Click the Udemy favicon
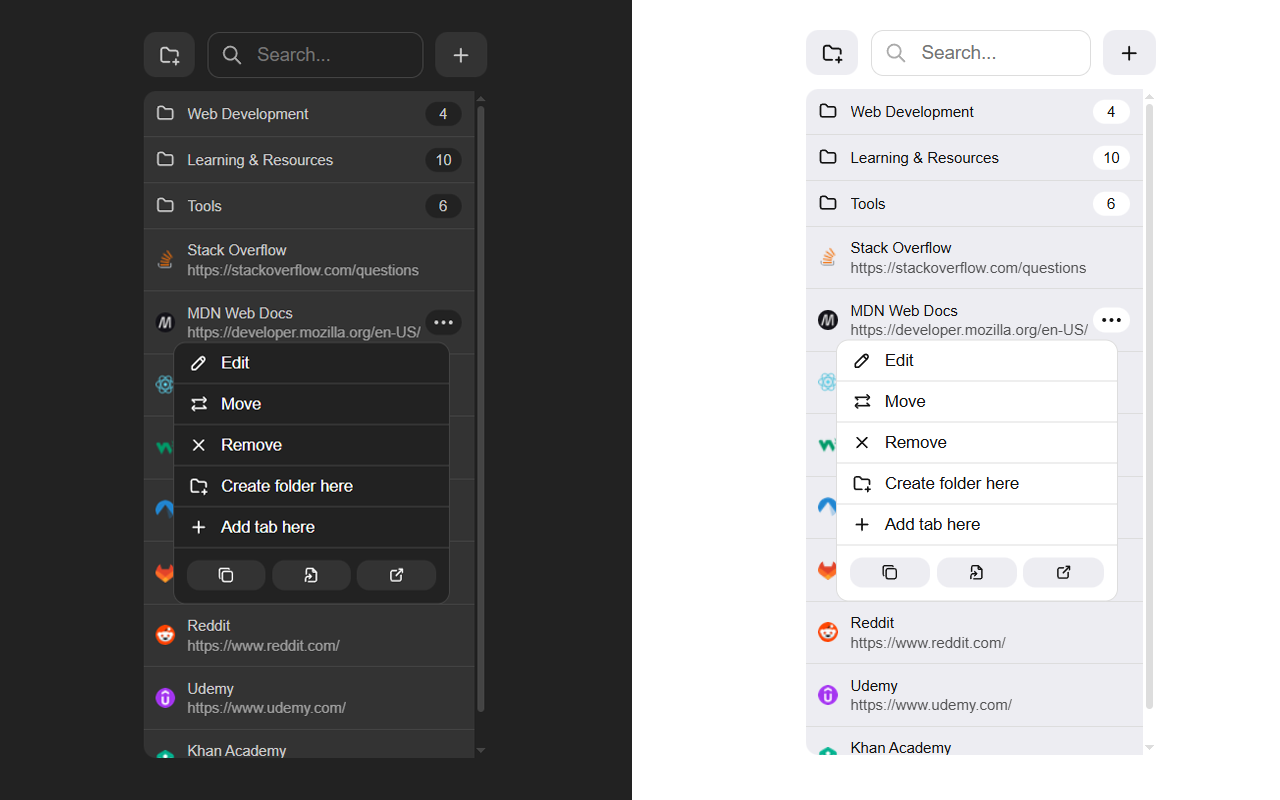 (x=165, y=697)
